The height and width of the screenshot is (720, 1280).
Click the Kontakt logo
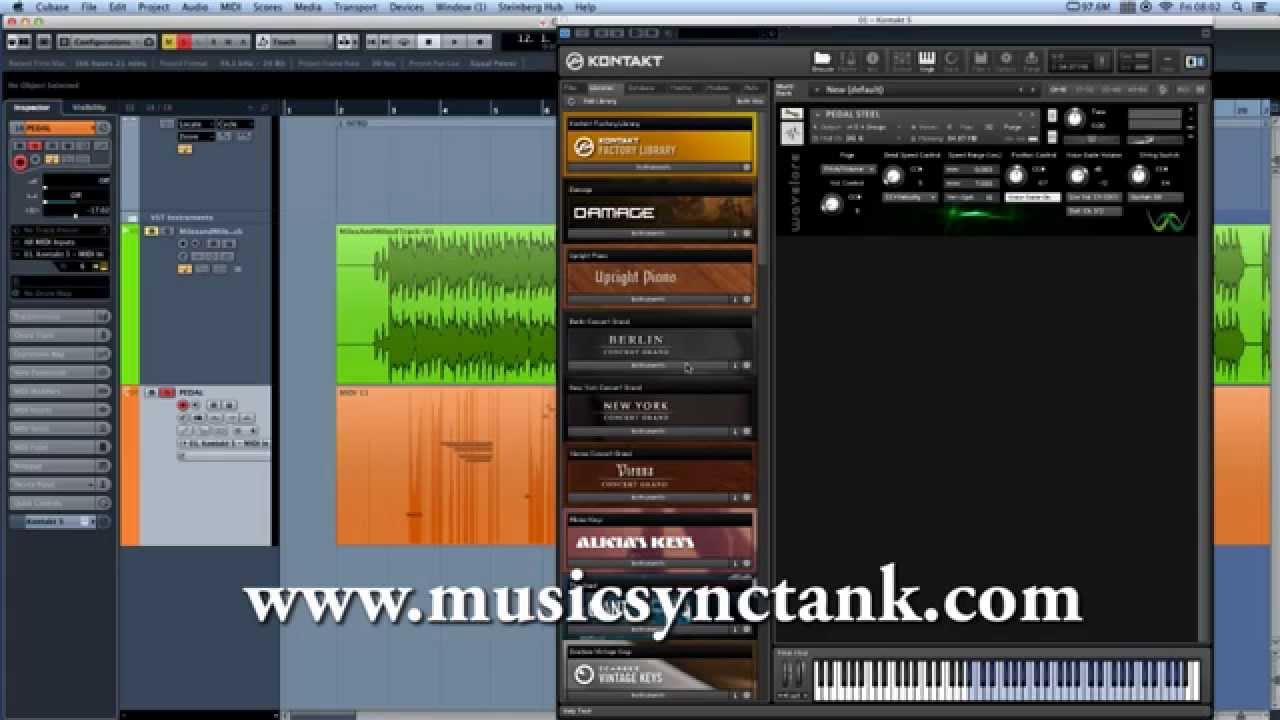tap(614, 61)
